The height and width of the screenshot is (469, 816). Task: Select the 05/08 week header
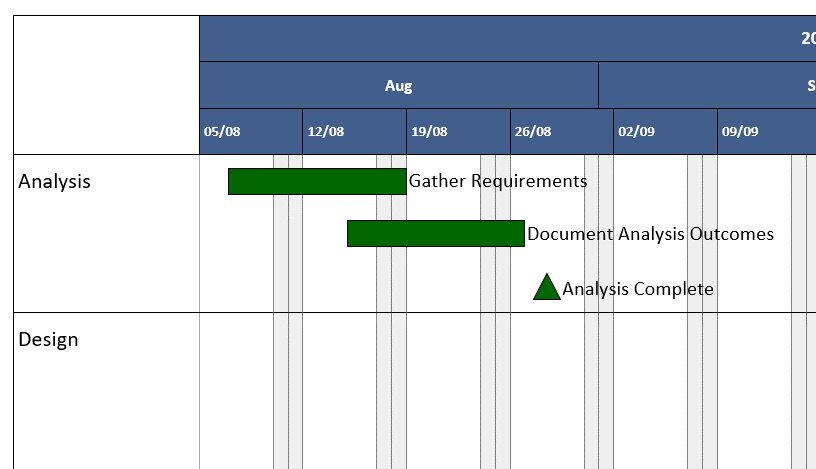point(250,131)
